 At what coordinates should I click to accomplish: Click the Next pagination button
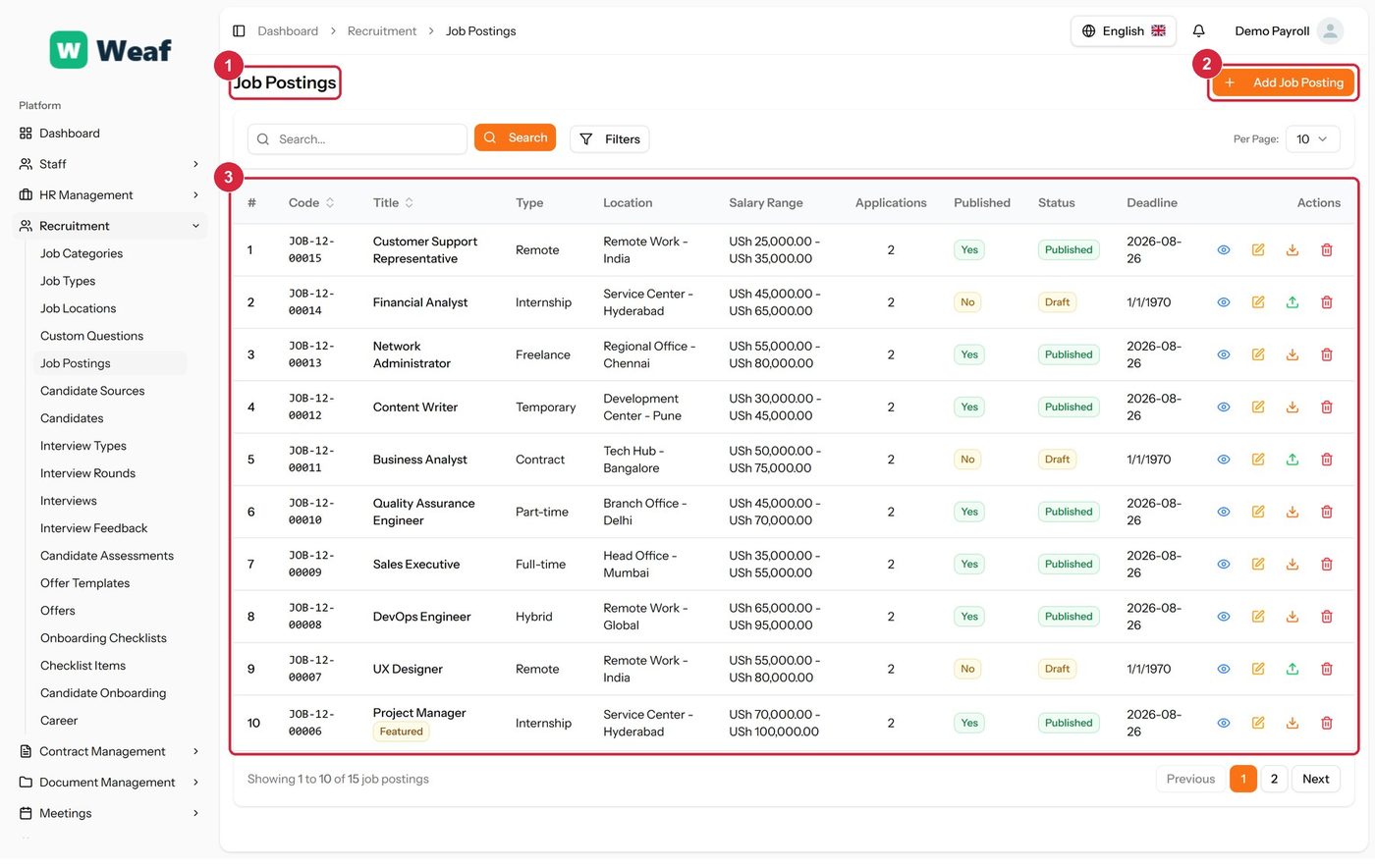click(x=1315, y=779)
